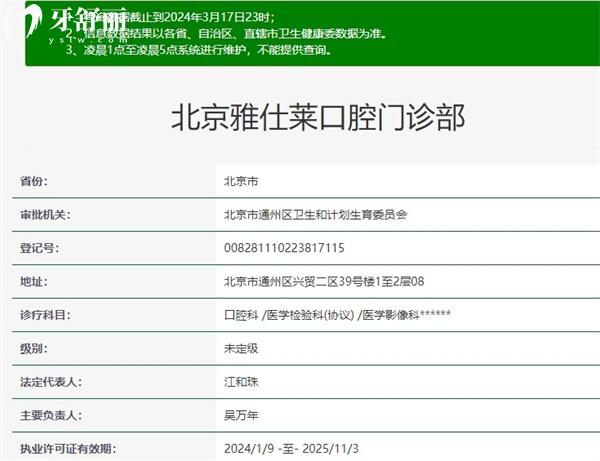600x461 pixels.
Task: Click registration number 008281110223817115
Action: click(284, 248)
